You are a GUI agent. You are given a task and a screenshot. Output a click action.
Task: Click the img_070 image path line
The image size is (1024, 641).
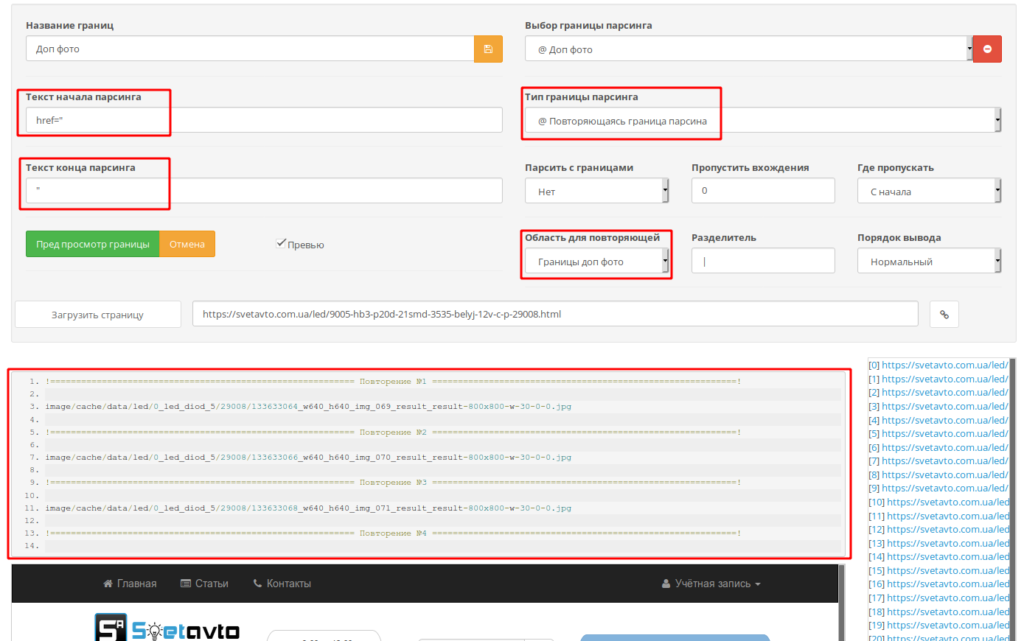coord(308,457)
